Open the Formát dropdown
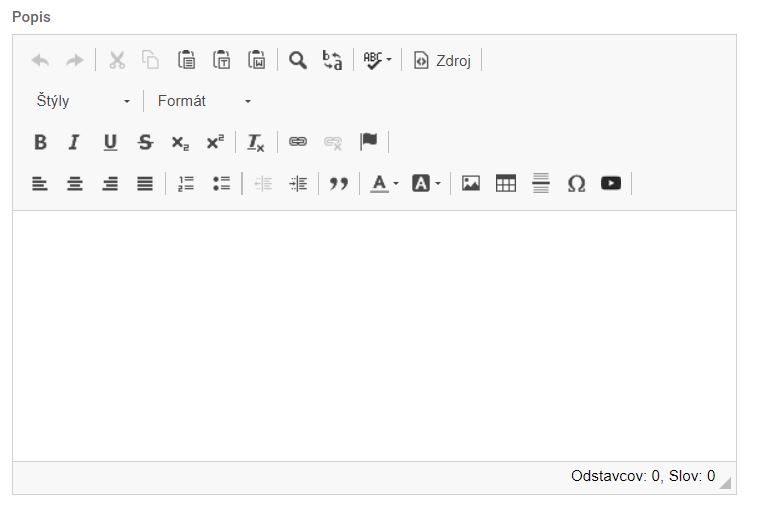 pos(204,101)
